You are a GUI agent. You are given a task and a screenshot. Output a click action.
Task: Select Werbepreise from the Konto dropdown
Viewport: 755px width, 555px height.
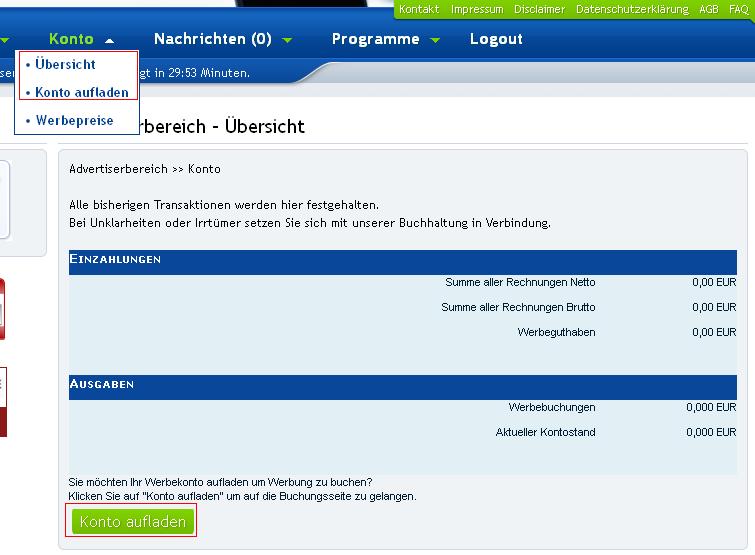(x=74, y=120)
